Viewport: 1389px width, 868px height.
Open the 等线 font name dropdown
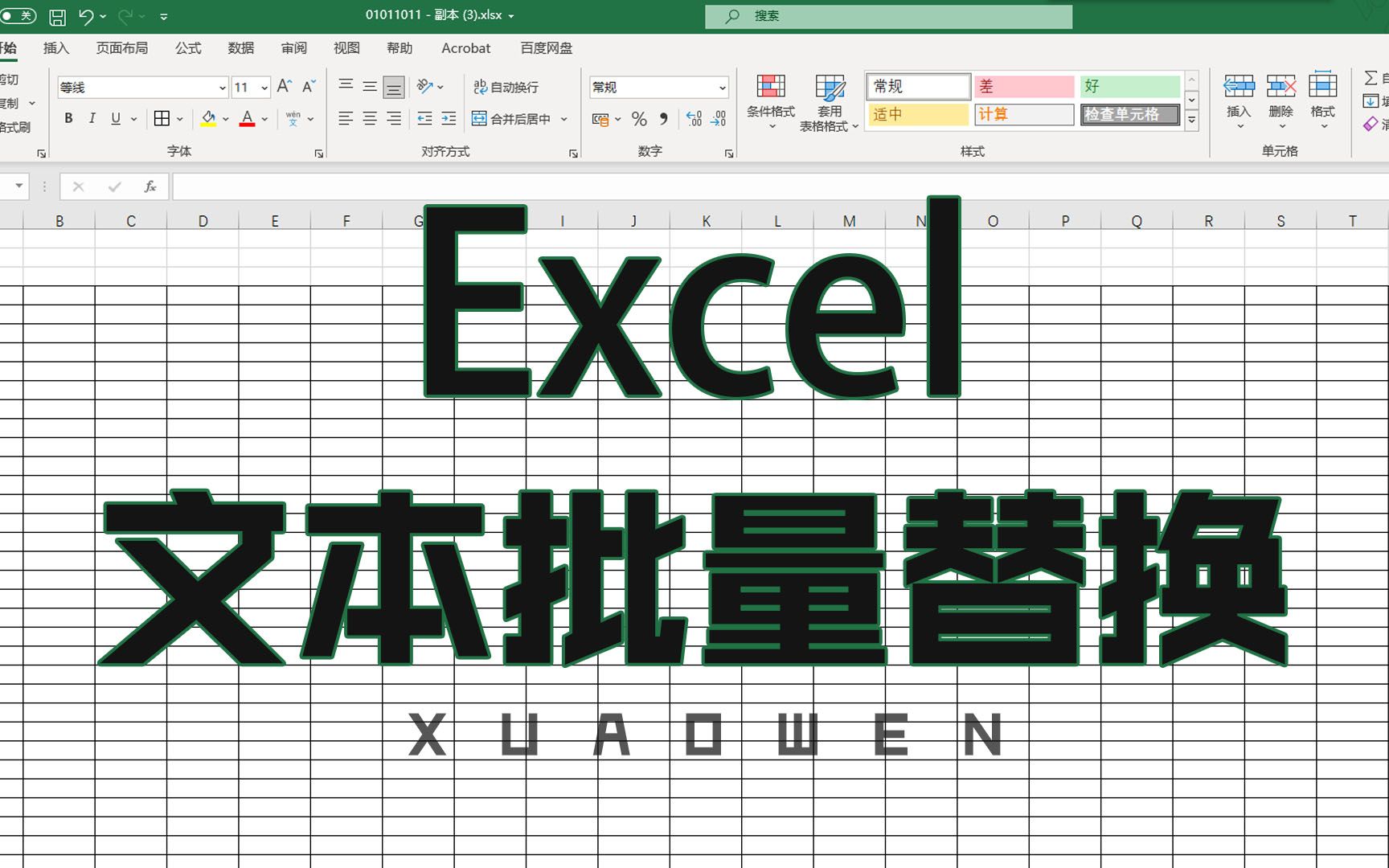pos(222,88)
